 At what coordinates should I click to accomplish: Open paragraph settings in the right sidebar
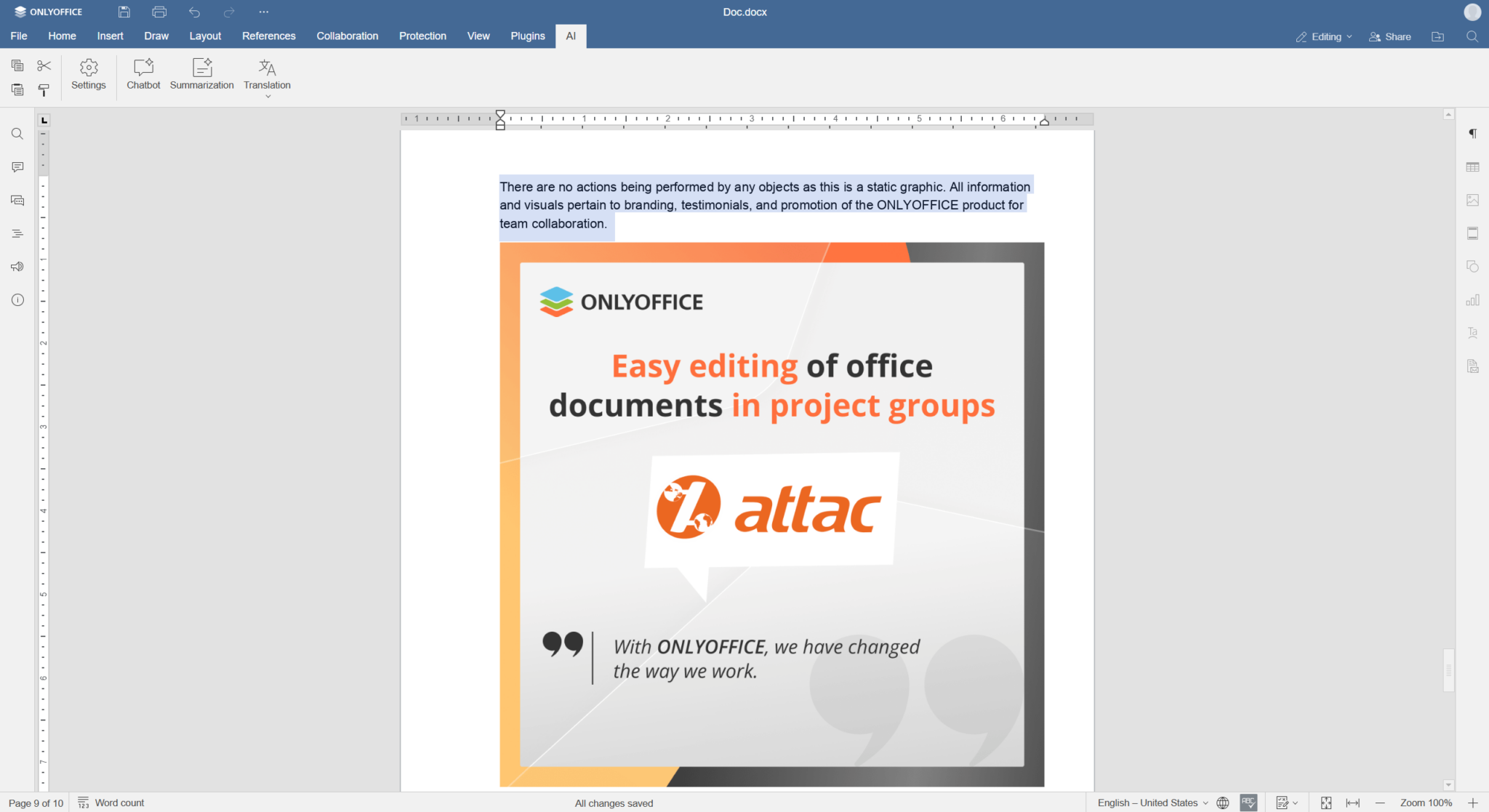[1473, 134]
